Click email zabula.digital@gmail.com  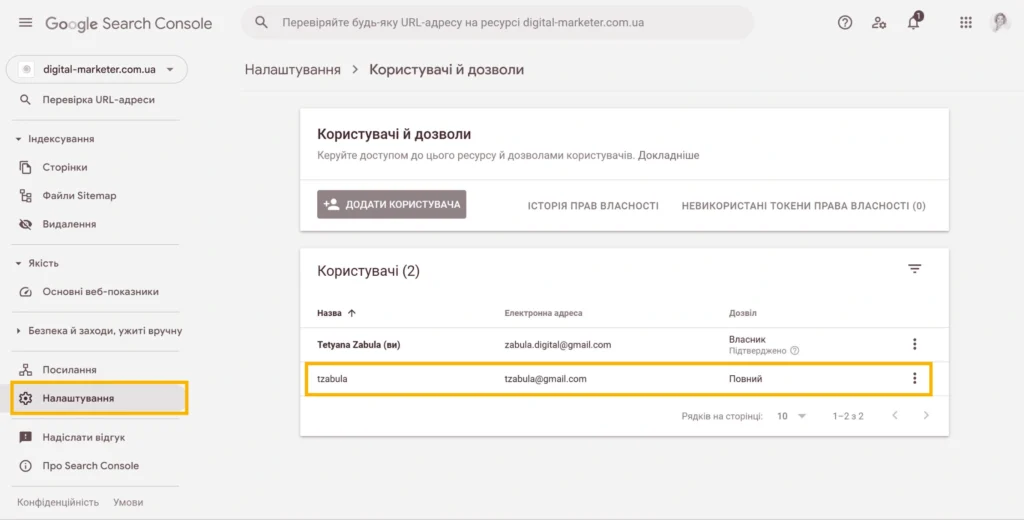click(x=558, y=345)
